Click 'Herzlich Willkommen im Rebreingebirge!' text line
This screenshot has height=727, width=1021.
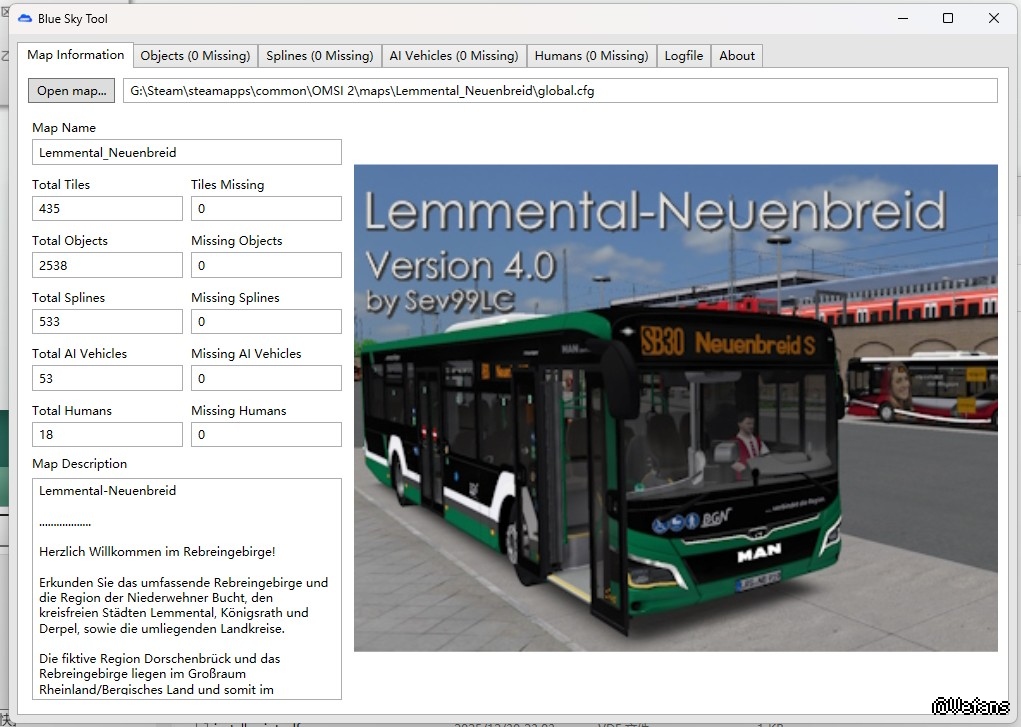pyautogui.click(x=157, y=552)
